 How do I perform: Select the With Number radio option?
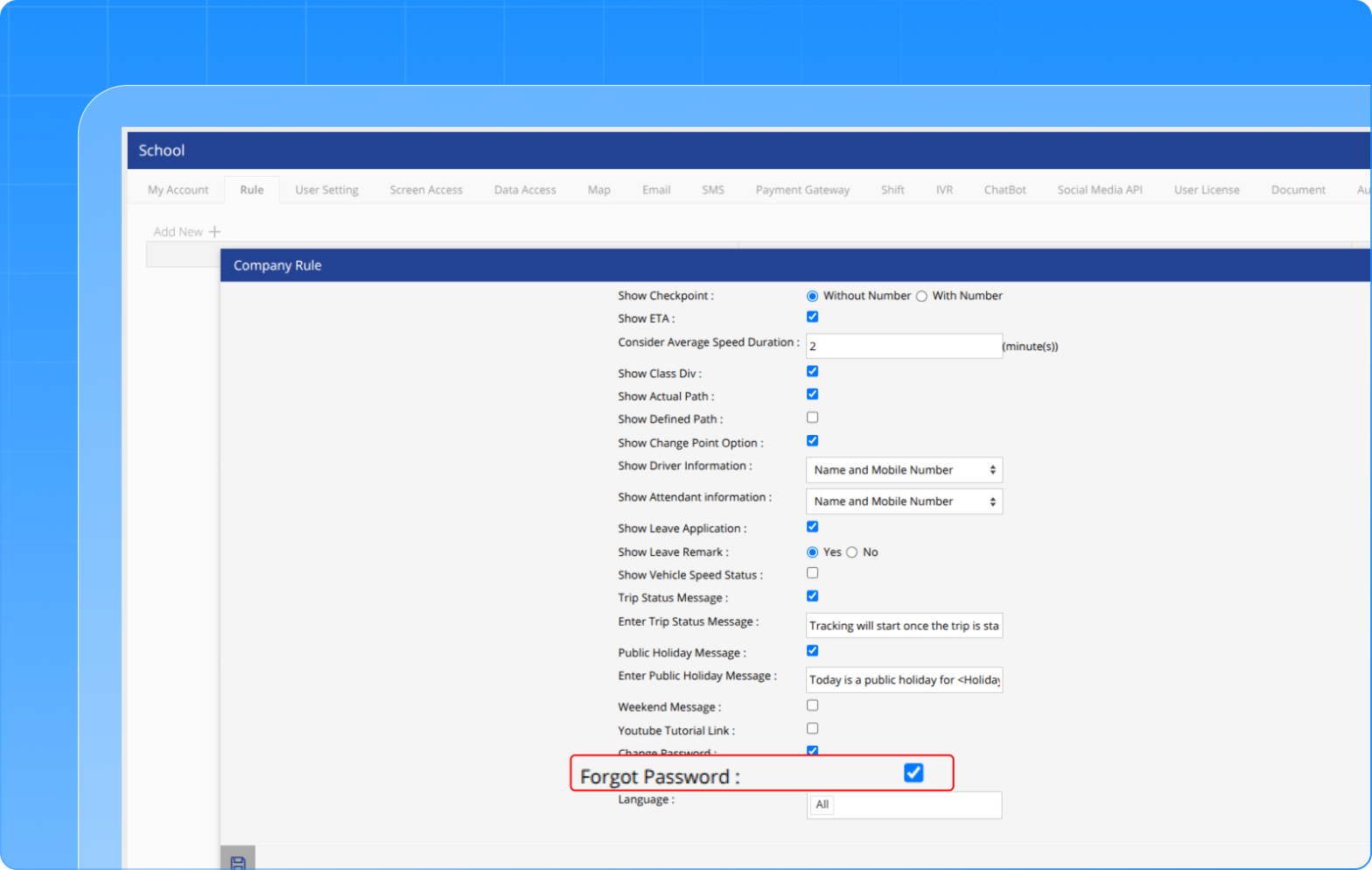click(x=921, y=297)
